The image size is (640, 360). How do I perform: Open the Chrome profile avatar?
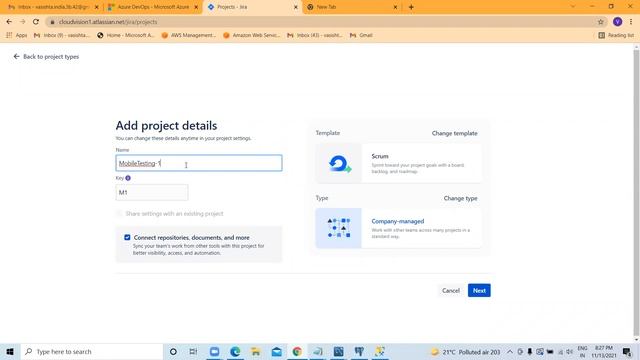[617, 22]
